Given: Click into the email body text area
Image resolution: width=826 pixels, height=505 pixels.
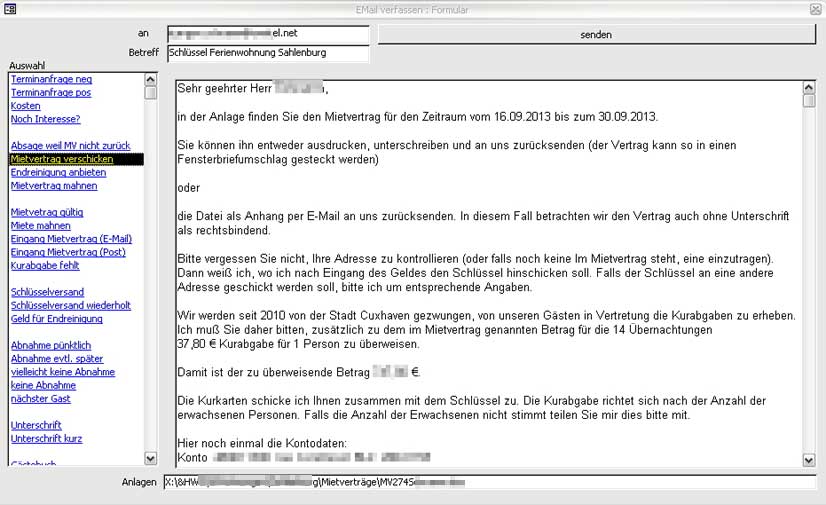Looking at the screenshot, I should click(488, 273).
